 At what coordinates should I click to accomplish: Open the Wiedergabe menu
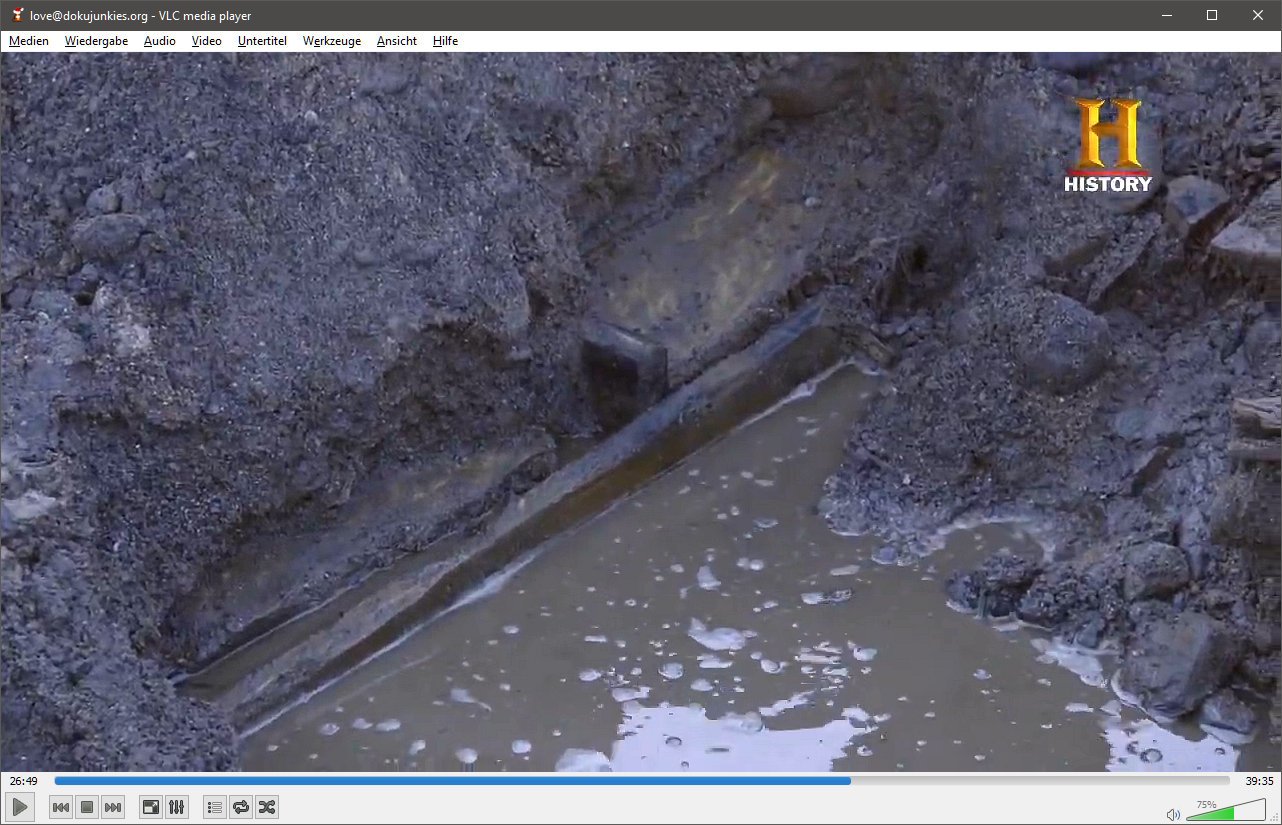point(96,41)
